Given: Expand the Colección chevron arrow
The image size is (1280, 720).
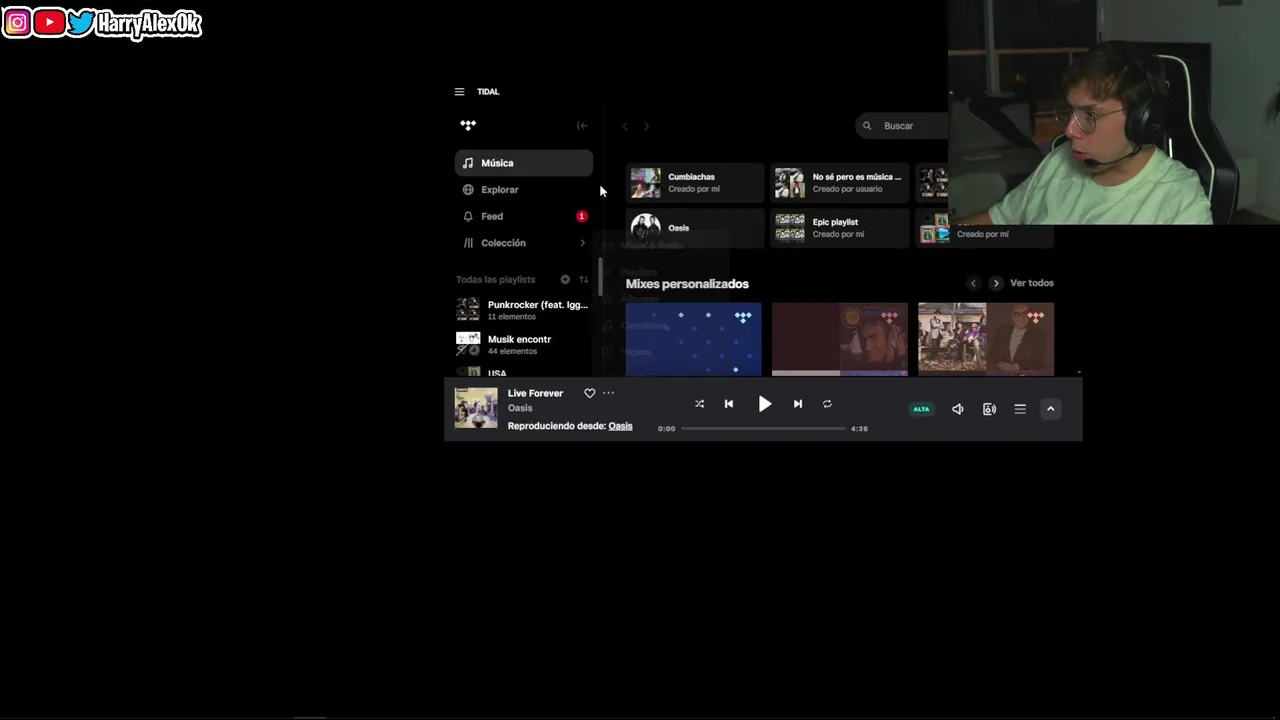Looking at the screenshot, I should point(583,243).
